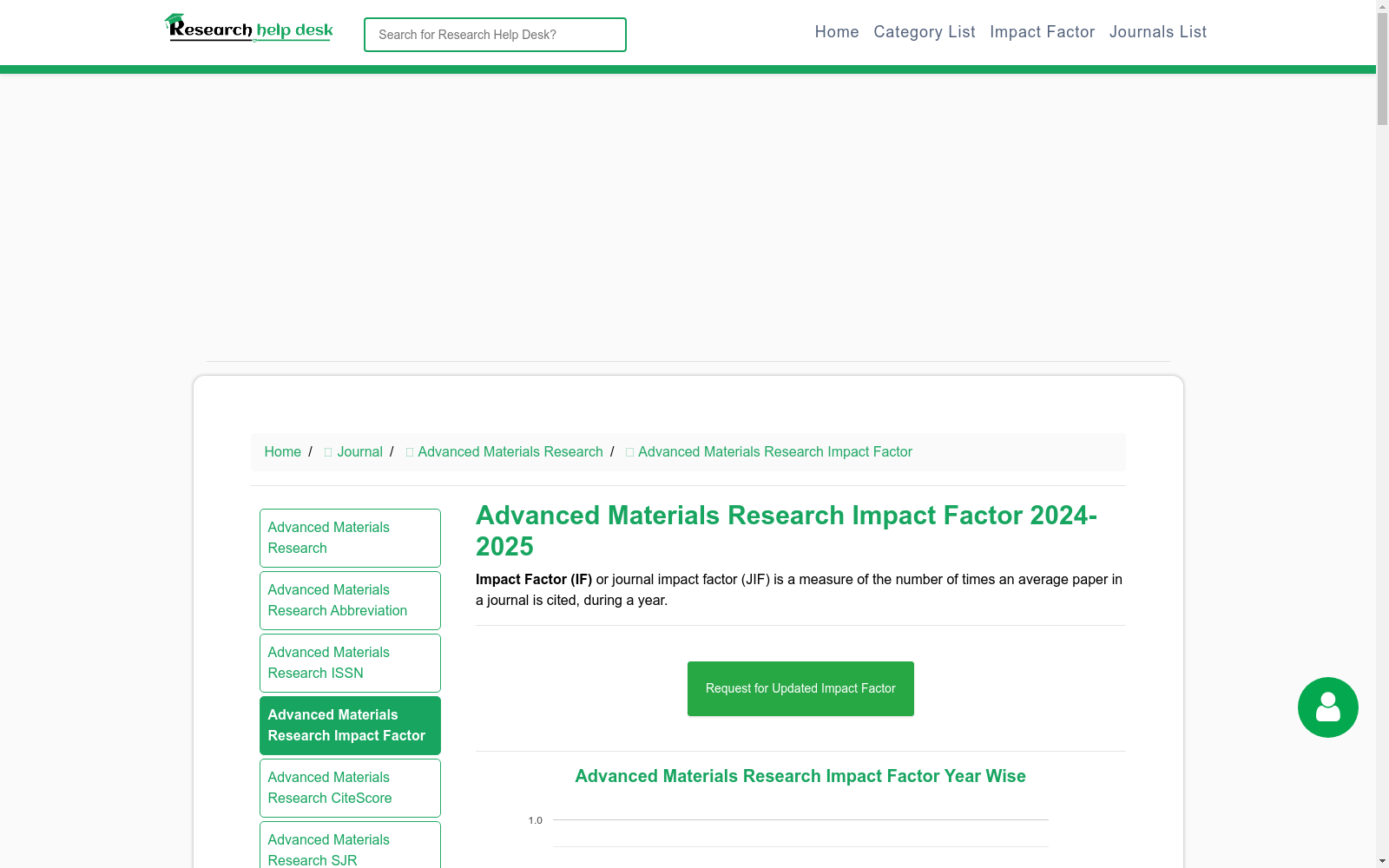Select Advanced Materials Research CiteScore sidebar item
The width and height of the screenshot is (1389, 868).
click(350, 788)
